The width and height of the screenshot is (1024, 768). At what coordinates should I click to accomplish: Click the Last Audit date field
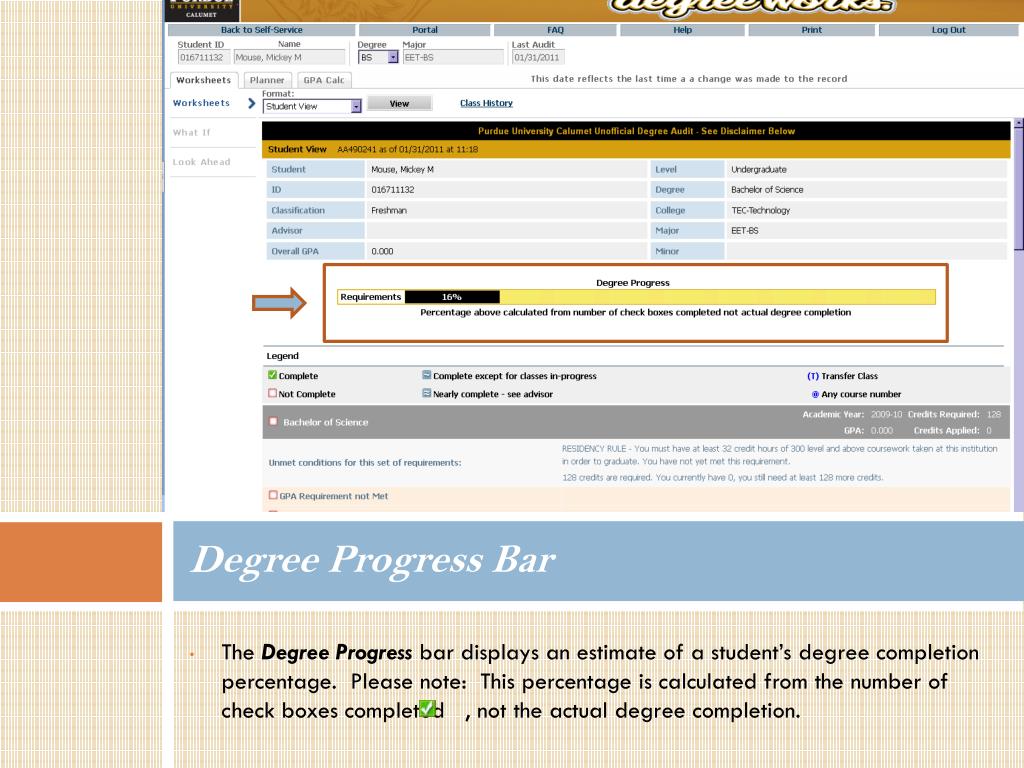(x=538, y=57)
